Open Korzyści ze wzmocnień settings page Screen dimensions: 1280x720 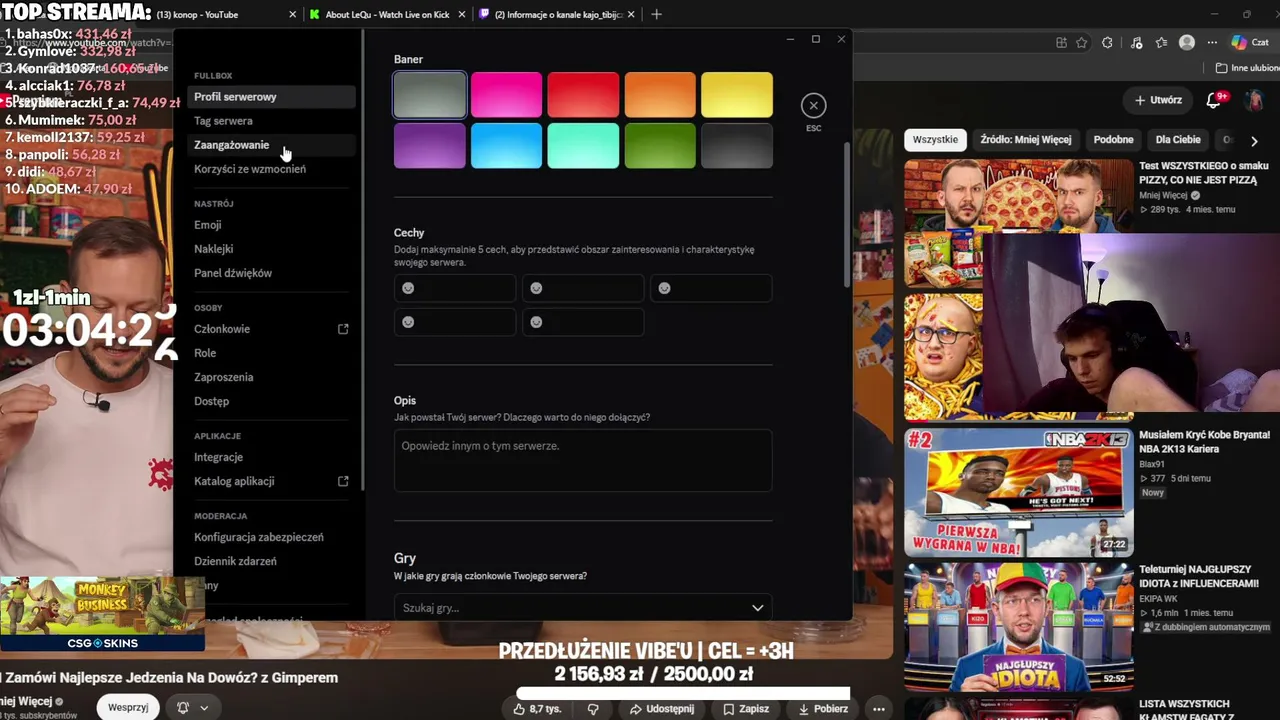pos(271,169)
